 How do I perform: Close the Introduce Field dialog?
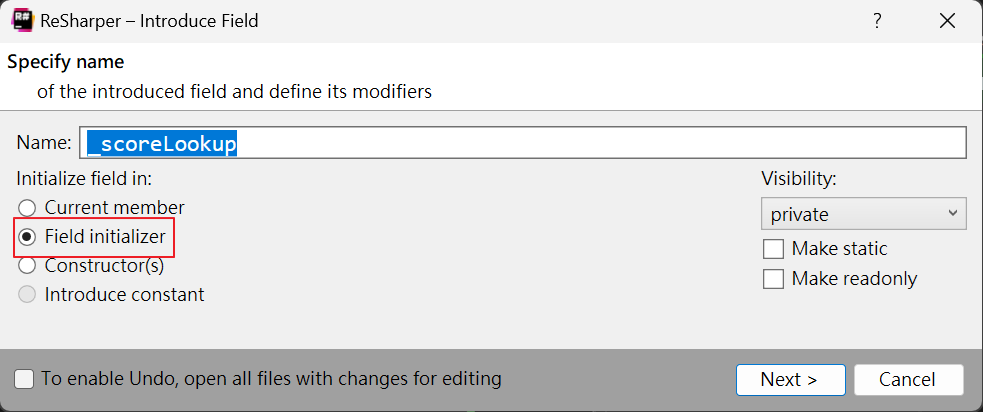coord(947,21)
